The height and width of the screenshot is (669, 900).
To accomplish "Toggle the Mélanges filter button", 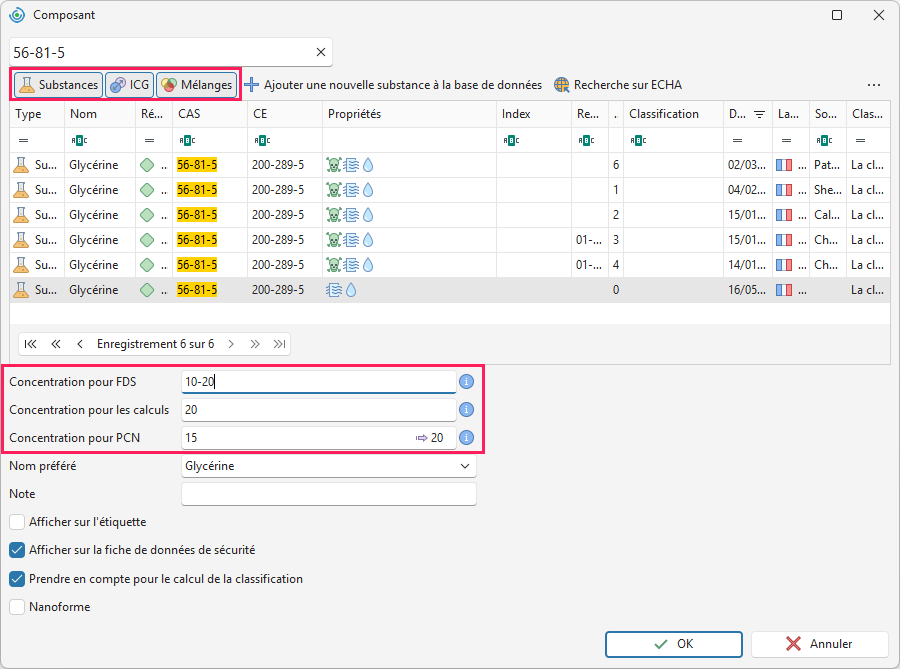I will [x=197, y=85].
